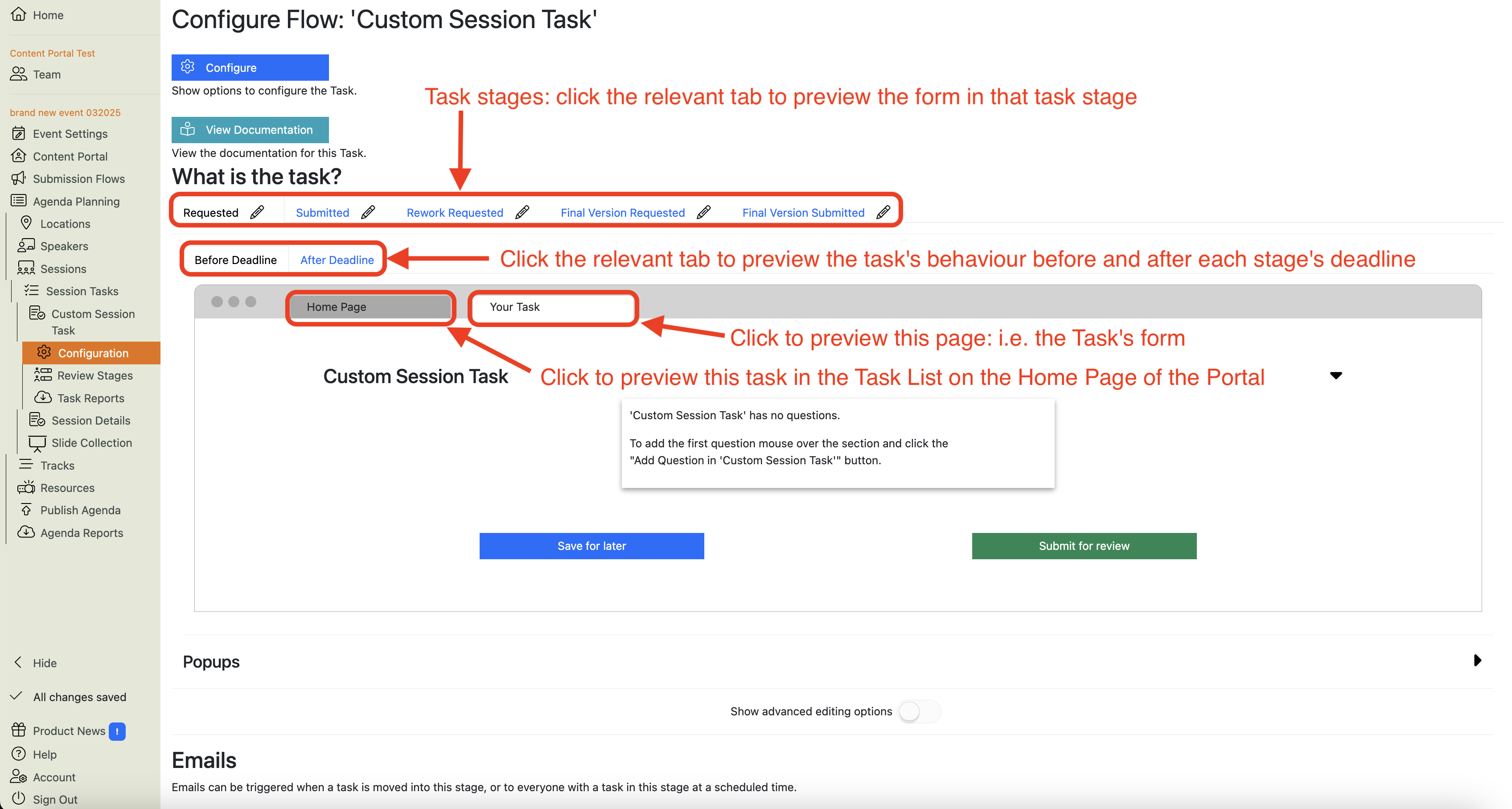Switch to the After Deadline tab

click(337, 260)
